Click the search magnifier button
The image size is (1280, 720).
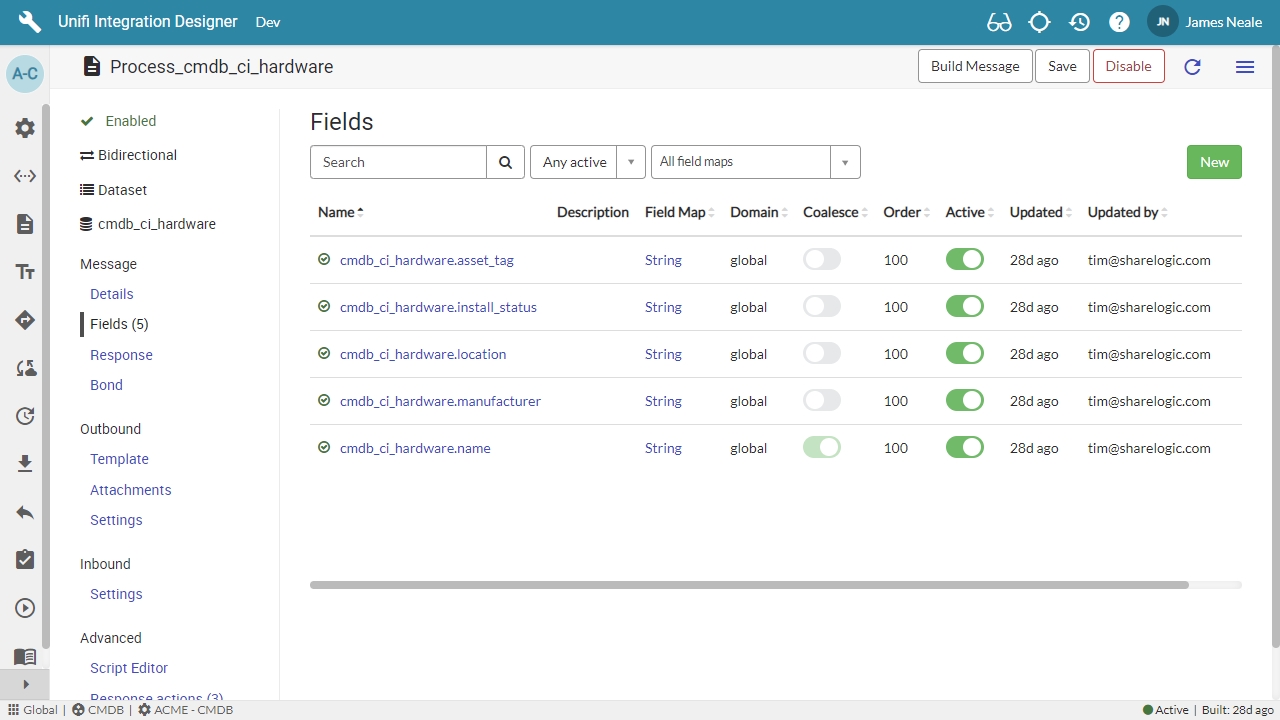pyautogui.click(x=505, y=162)
